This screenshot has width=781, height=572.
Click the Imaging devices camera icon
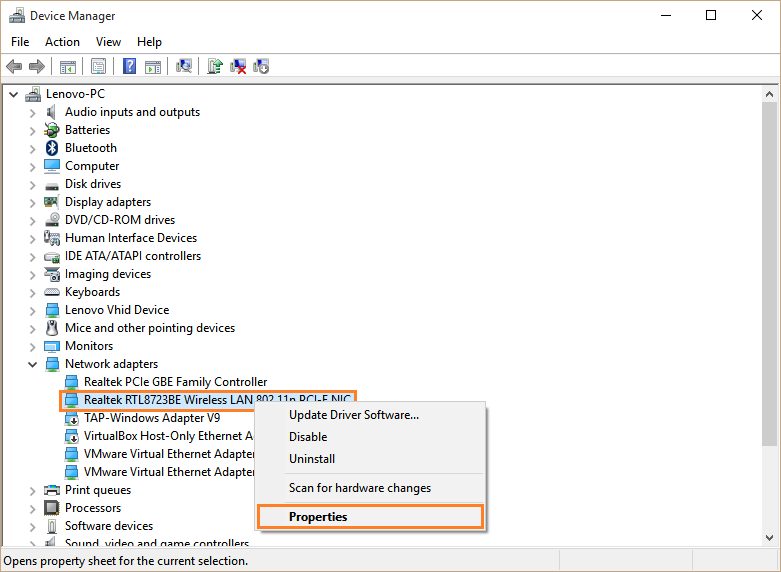click(x=52, y=274)
